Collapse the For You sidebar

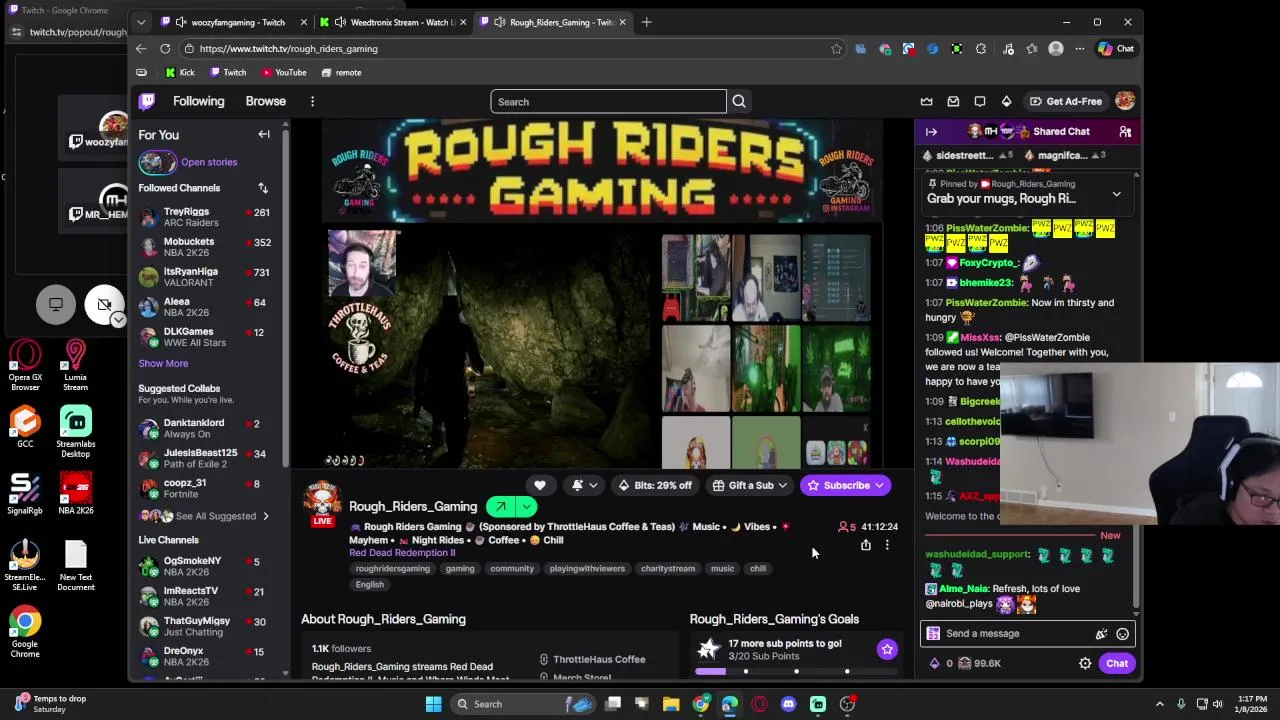point(264,134)
